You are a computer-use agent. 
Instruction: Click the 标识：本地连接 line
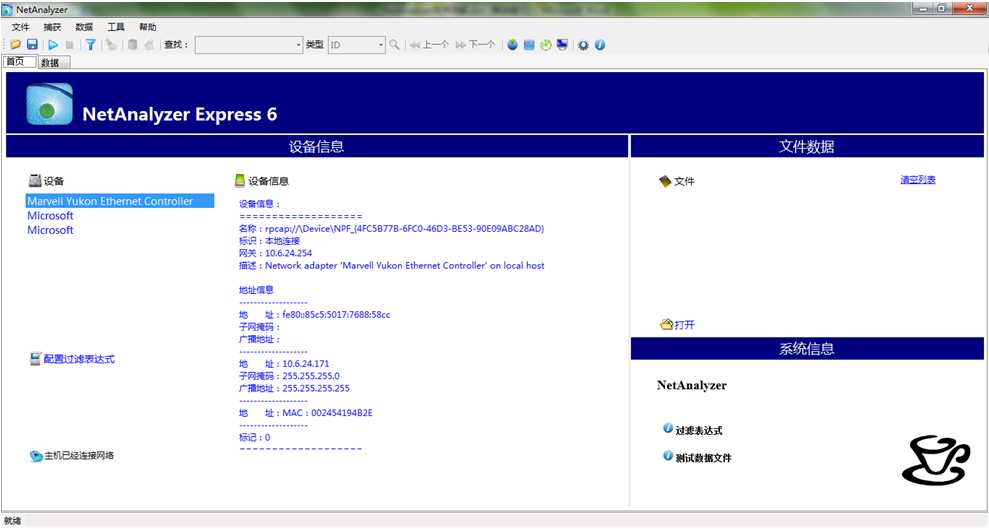pyautogui.click(x=269, y=241)
